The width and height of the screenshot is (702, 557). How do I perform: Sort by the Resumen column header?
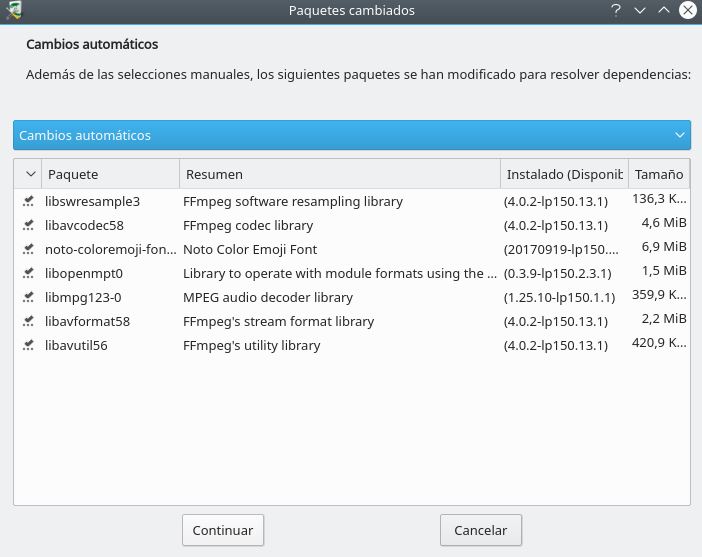[340, 174]
